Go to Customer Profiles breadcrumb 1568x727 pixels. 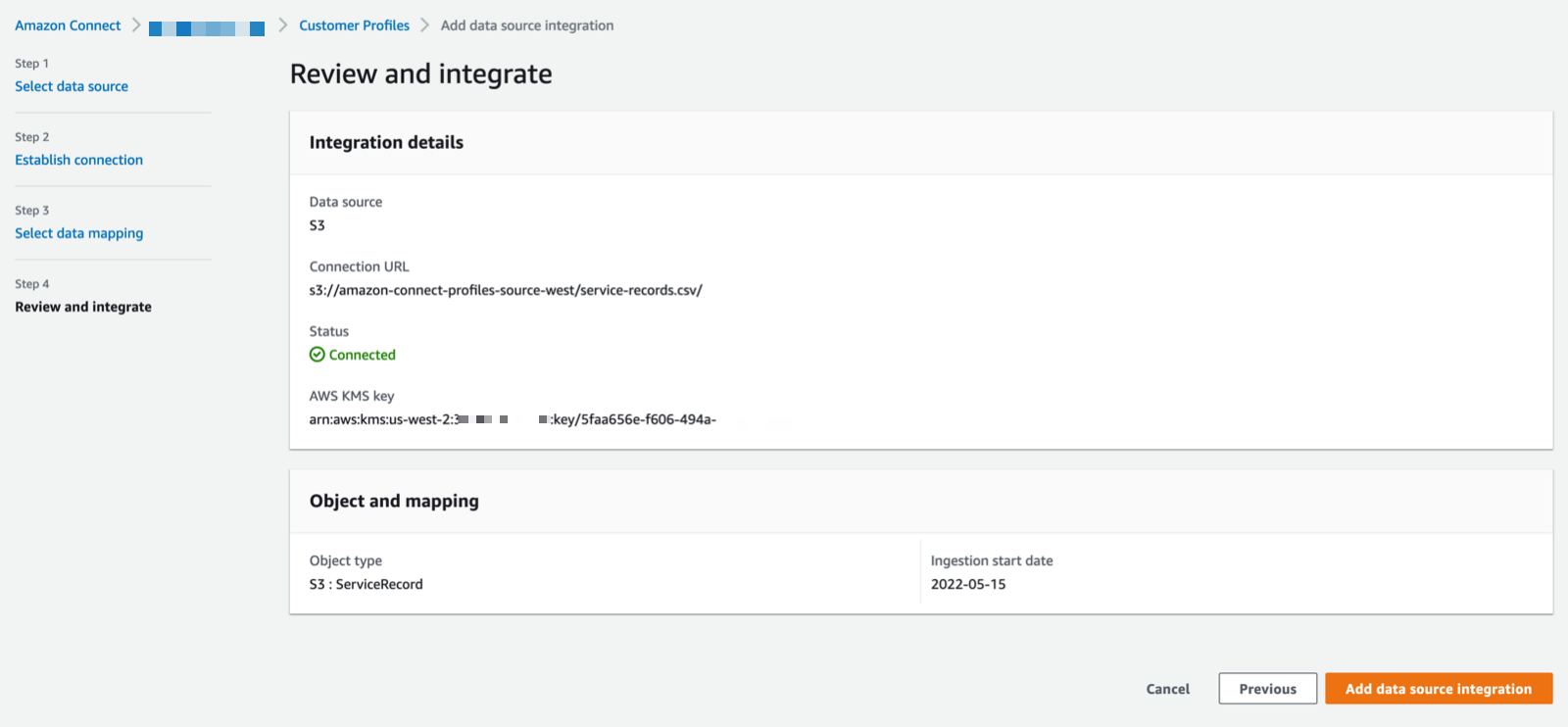354,25
